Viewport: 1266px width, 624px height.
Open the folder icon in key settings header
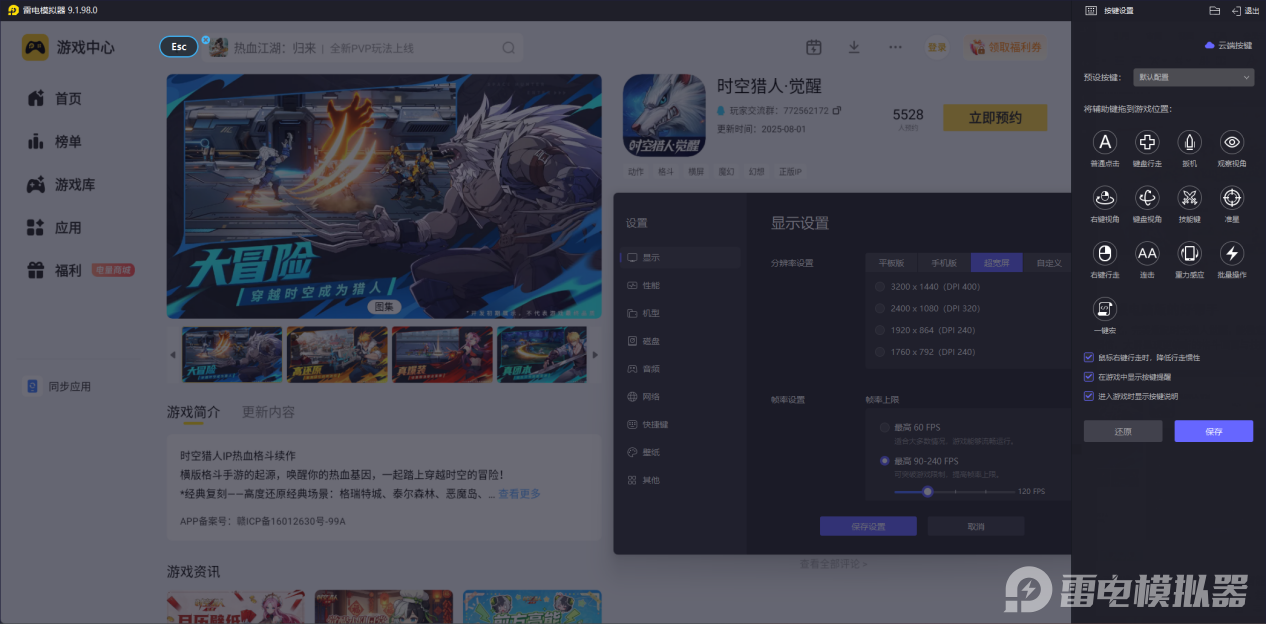(1214, 10)
